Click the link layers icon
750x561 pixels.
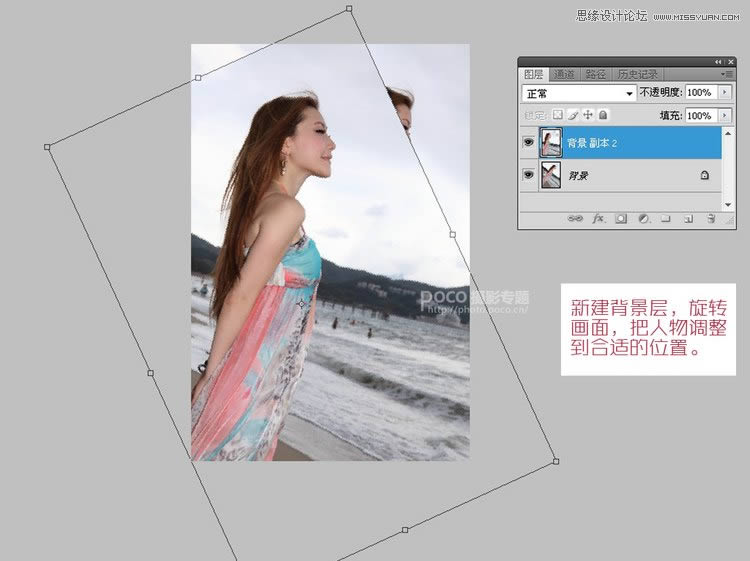[x=574, y=218]
